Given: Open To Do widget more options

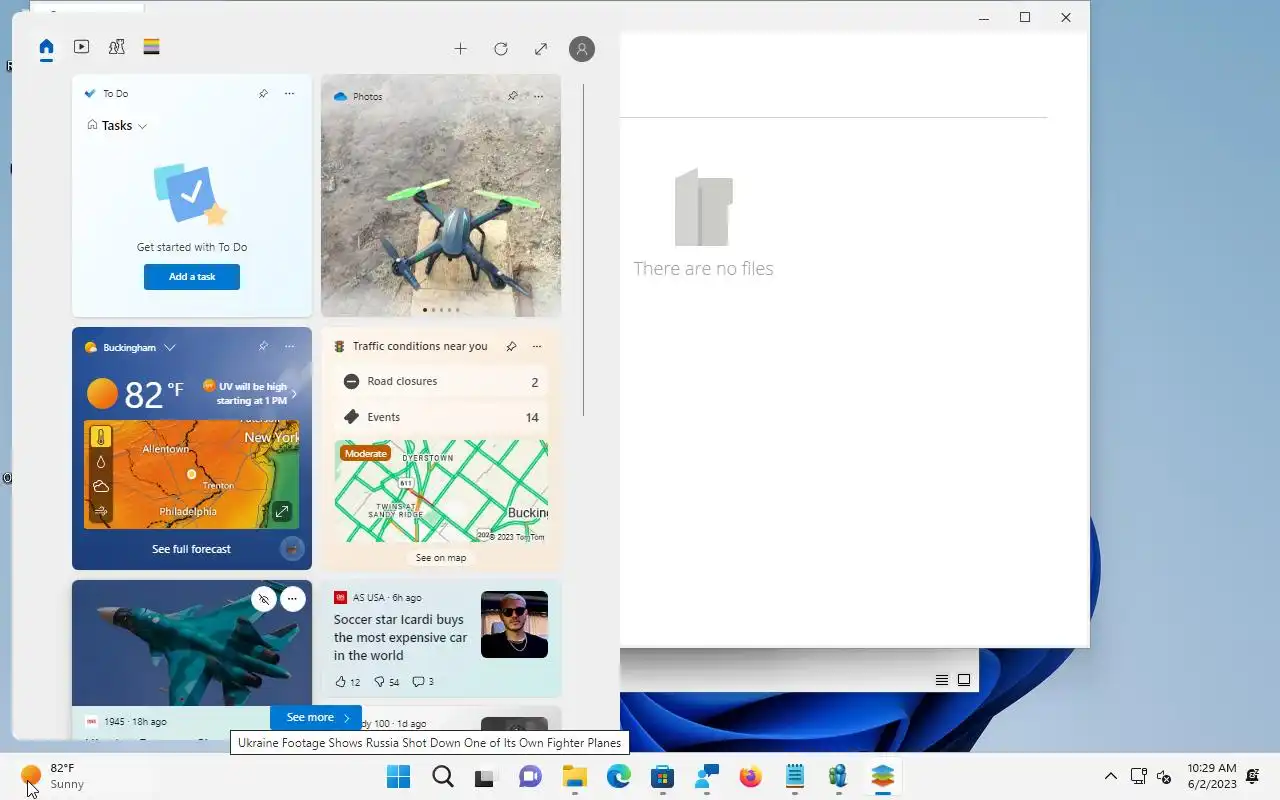Looking at the screenshot, I should [290, 93].
